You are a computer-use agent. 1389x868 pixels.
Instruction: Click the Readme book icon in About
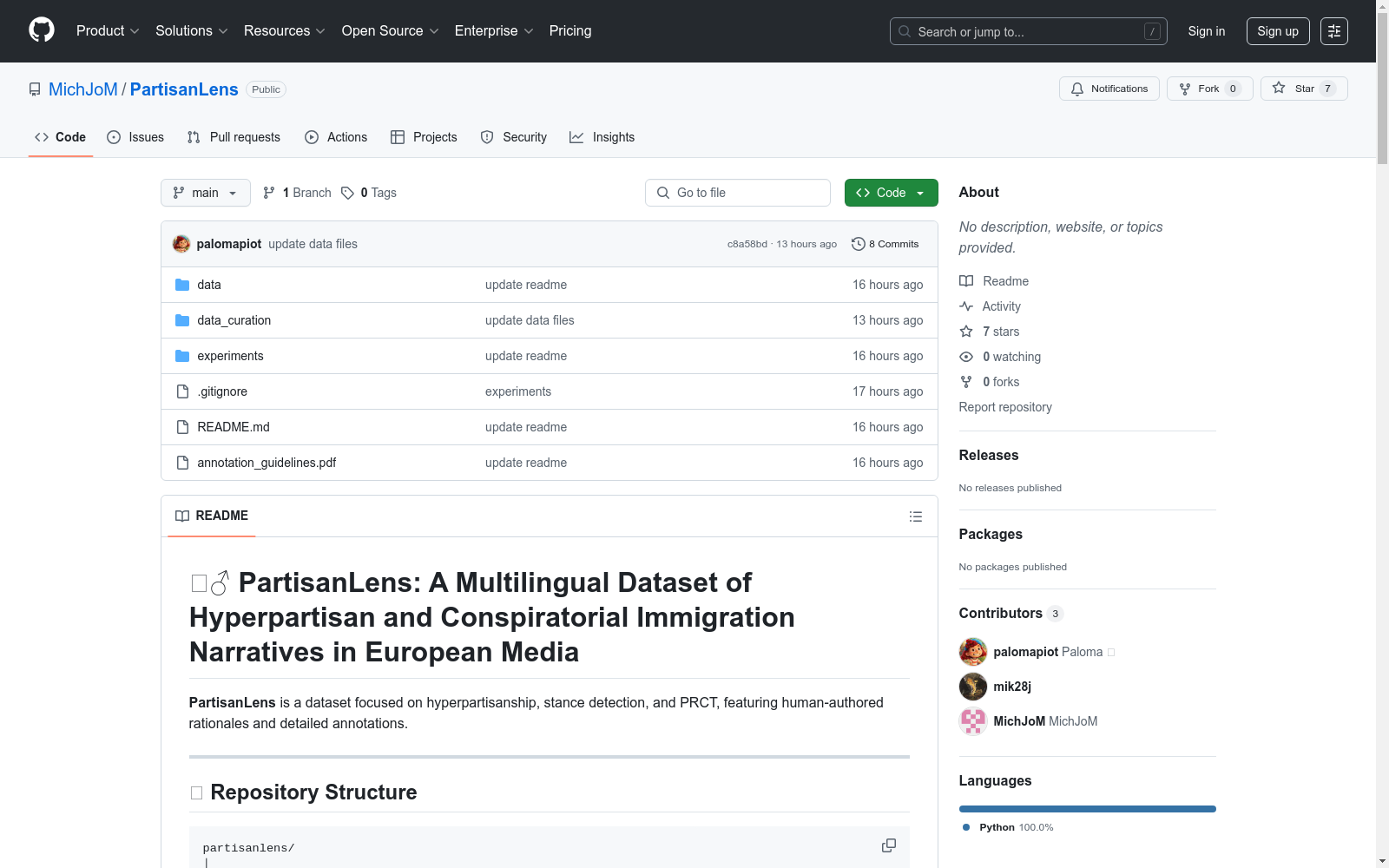tap(966, 281)
